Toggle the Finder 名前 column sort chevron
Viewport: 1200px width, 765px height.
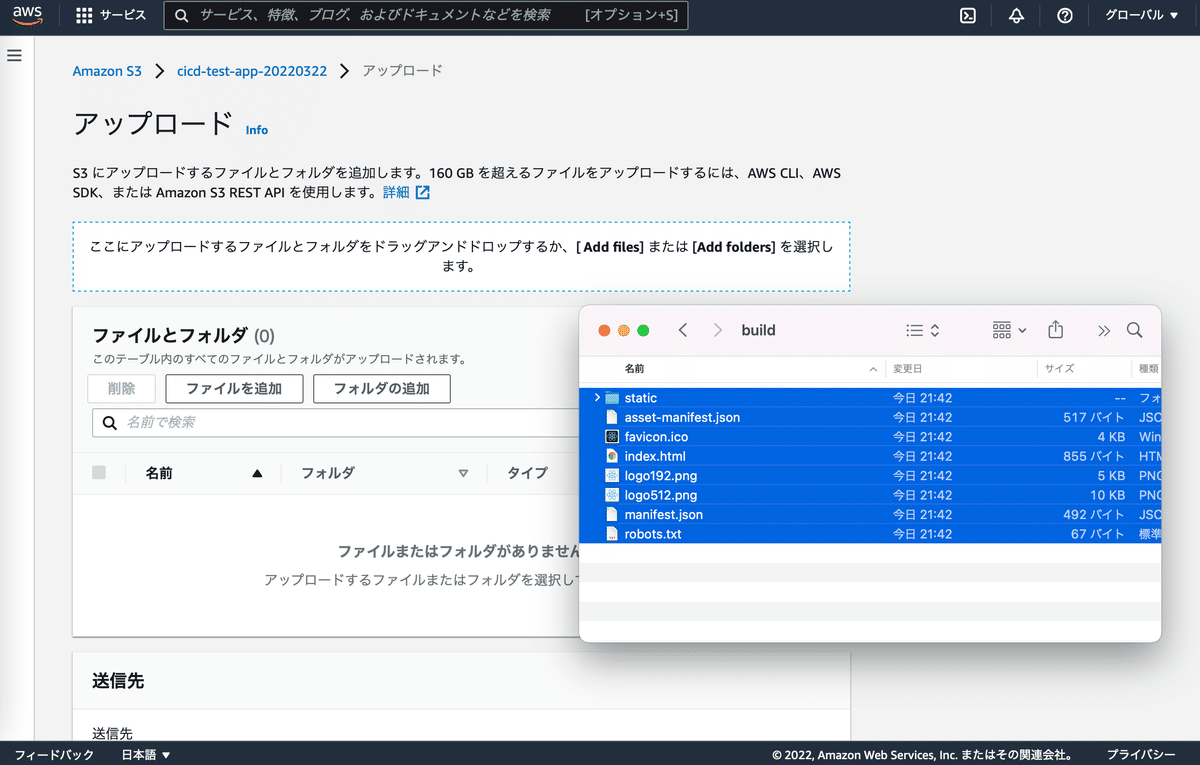click(x=874, y=369)
